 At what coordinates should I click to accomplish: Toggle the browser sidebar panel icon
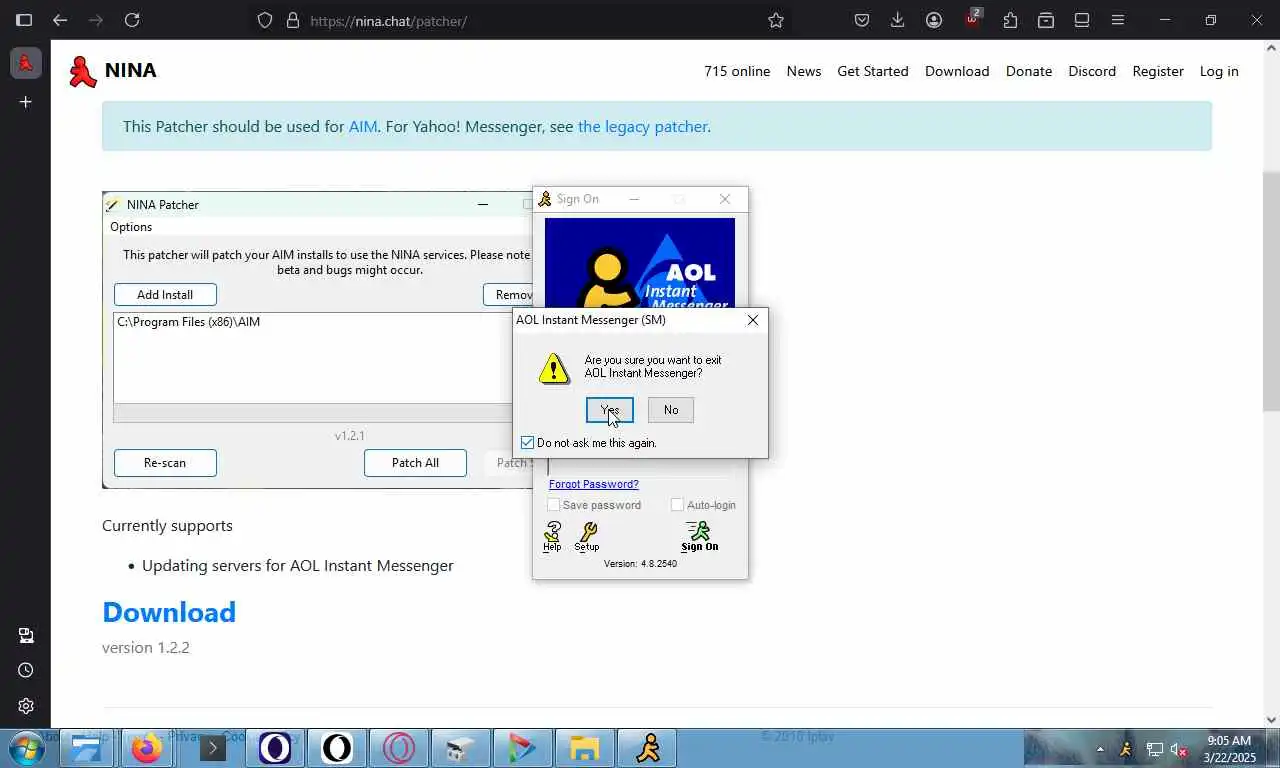(x=24, y=20)
